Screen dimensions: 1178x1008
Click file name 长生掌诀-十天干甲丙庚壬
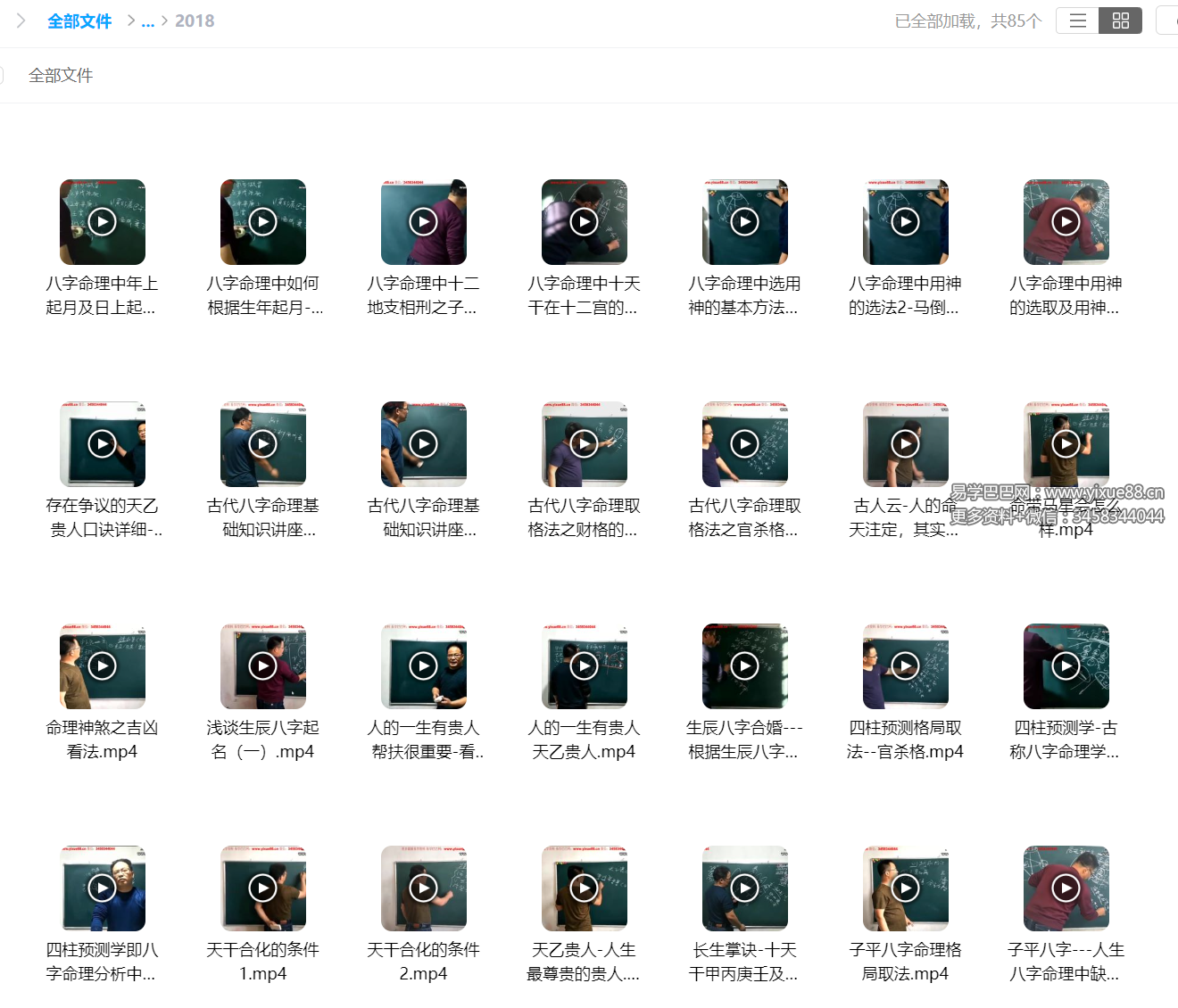point(744,962)
